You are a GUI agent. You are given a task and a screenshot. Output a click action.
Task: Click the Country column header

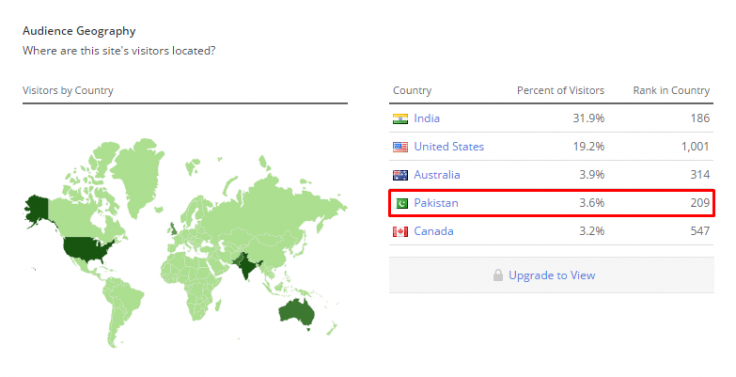click(412, 90)
